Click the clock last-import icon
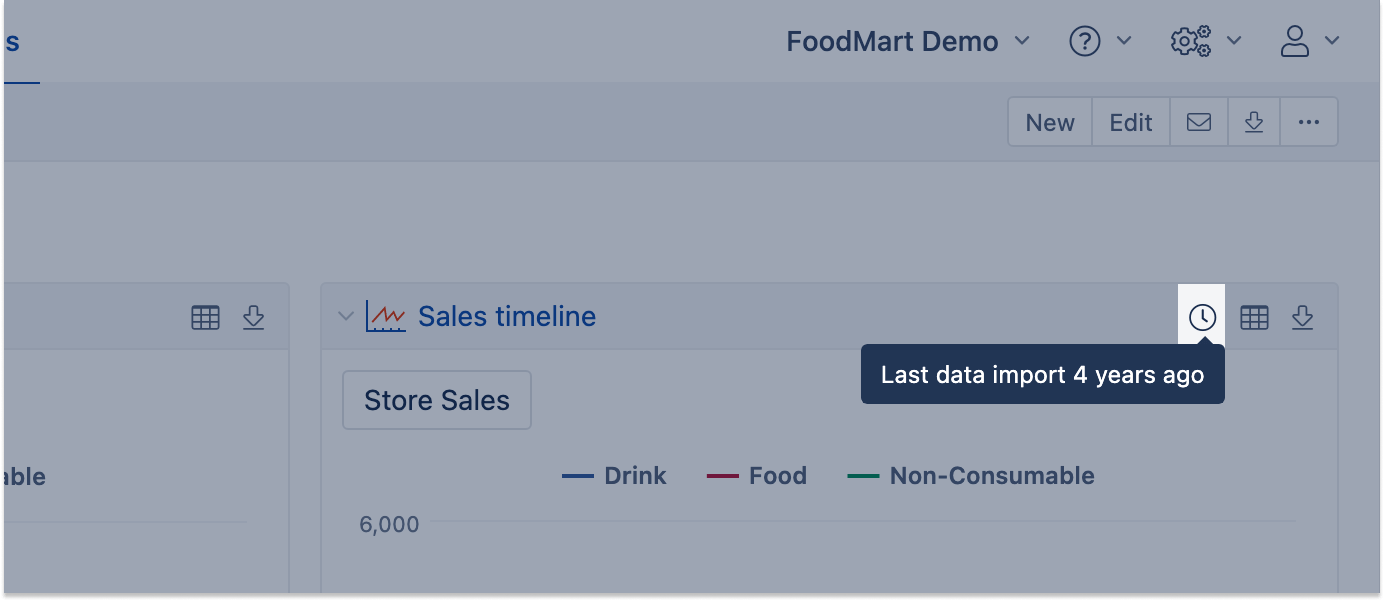 click(x=1202, y=318)
